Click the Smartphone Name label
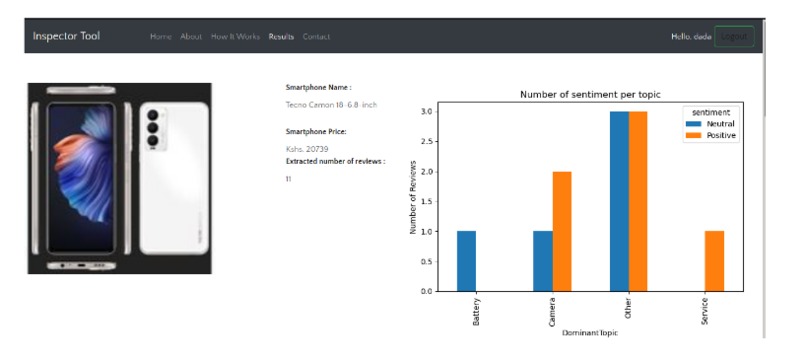Viewport: 806px width, 363px height. point(319,87)
